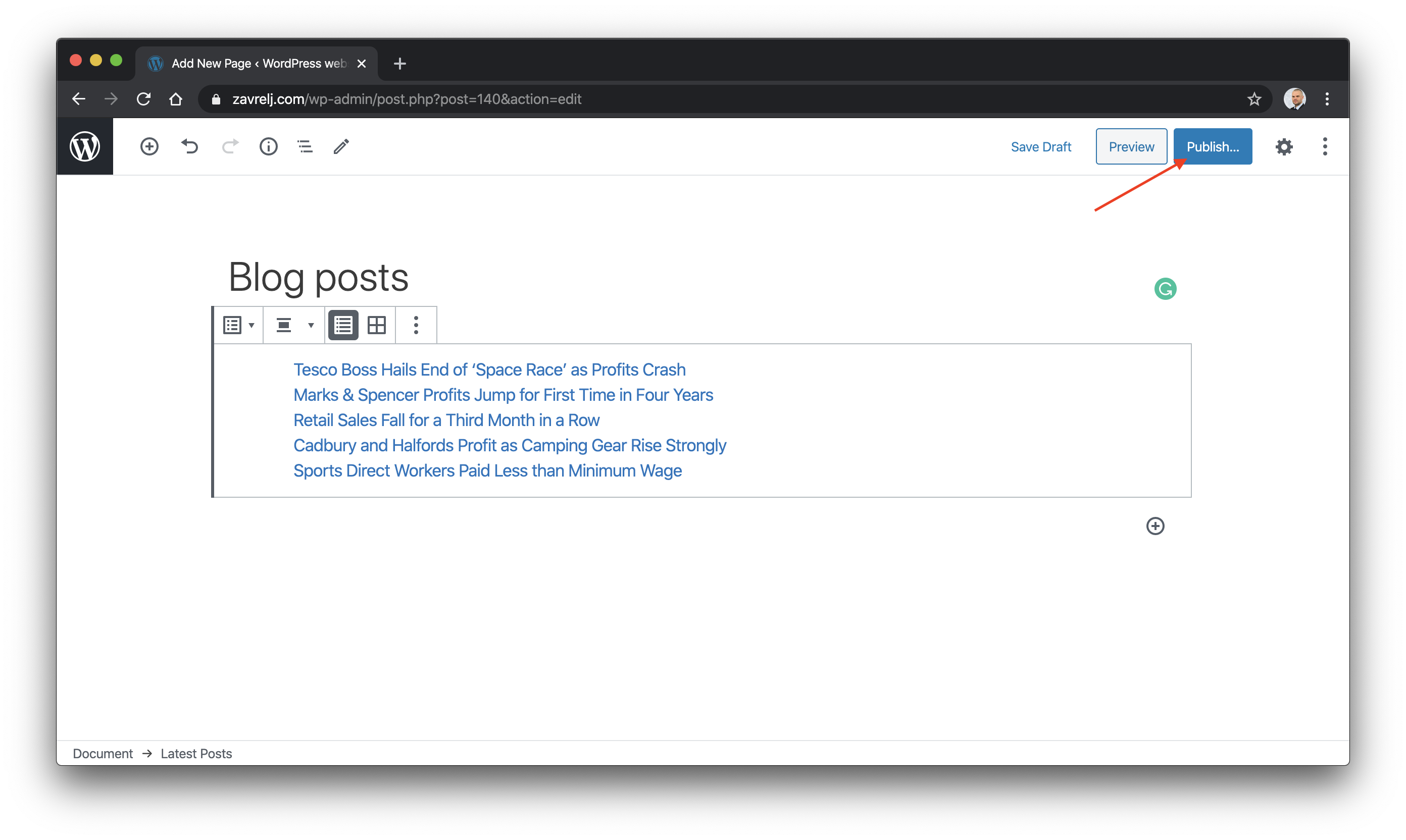Click the Grammarly icon near the title
Viewport: 1406px width, 840px height.
[1165, 289]
